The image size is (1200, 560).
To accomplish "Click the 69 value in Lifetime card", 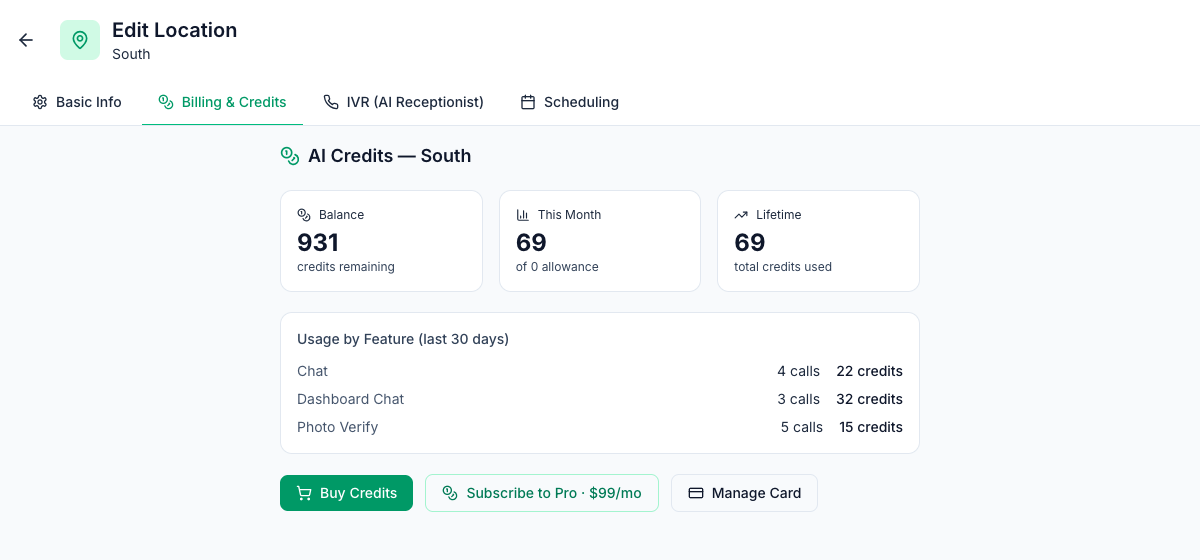I will (750, 242).
